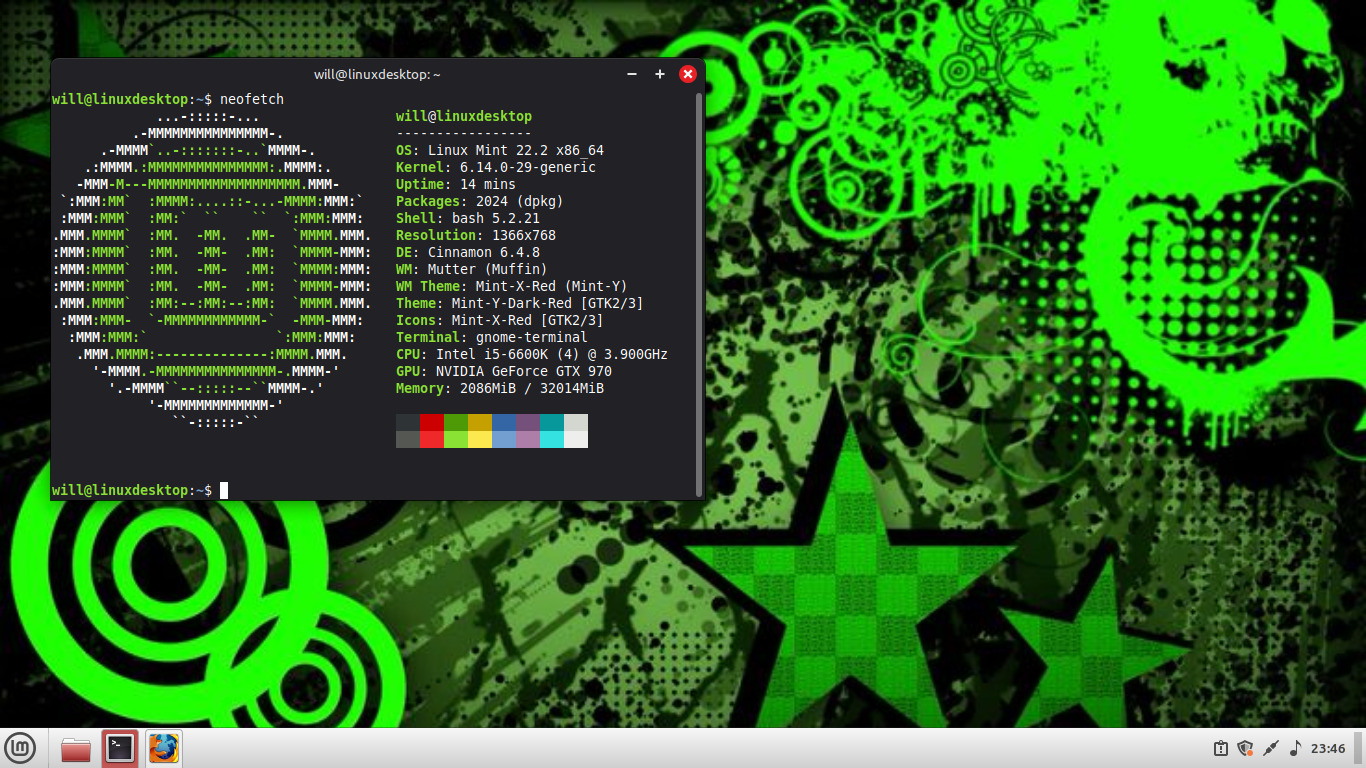
Task: Close the terminal with the red X
Action: tap(688, 74)
